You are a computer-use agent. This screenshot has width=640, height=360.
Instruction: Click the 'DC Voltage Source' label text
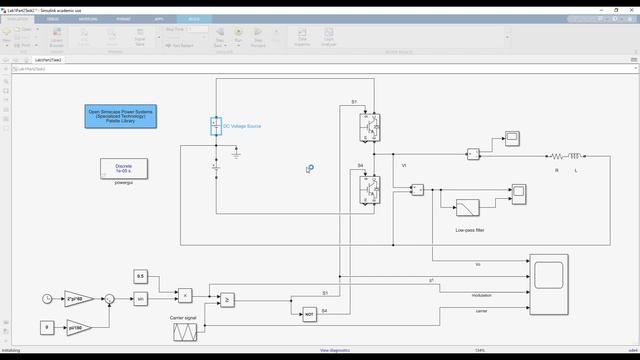click(x=242, y=126)
